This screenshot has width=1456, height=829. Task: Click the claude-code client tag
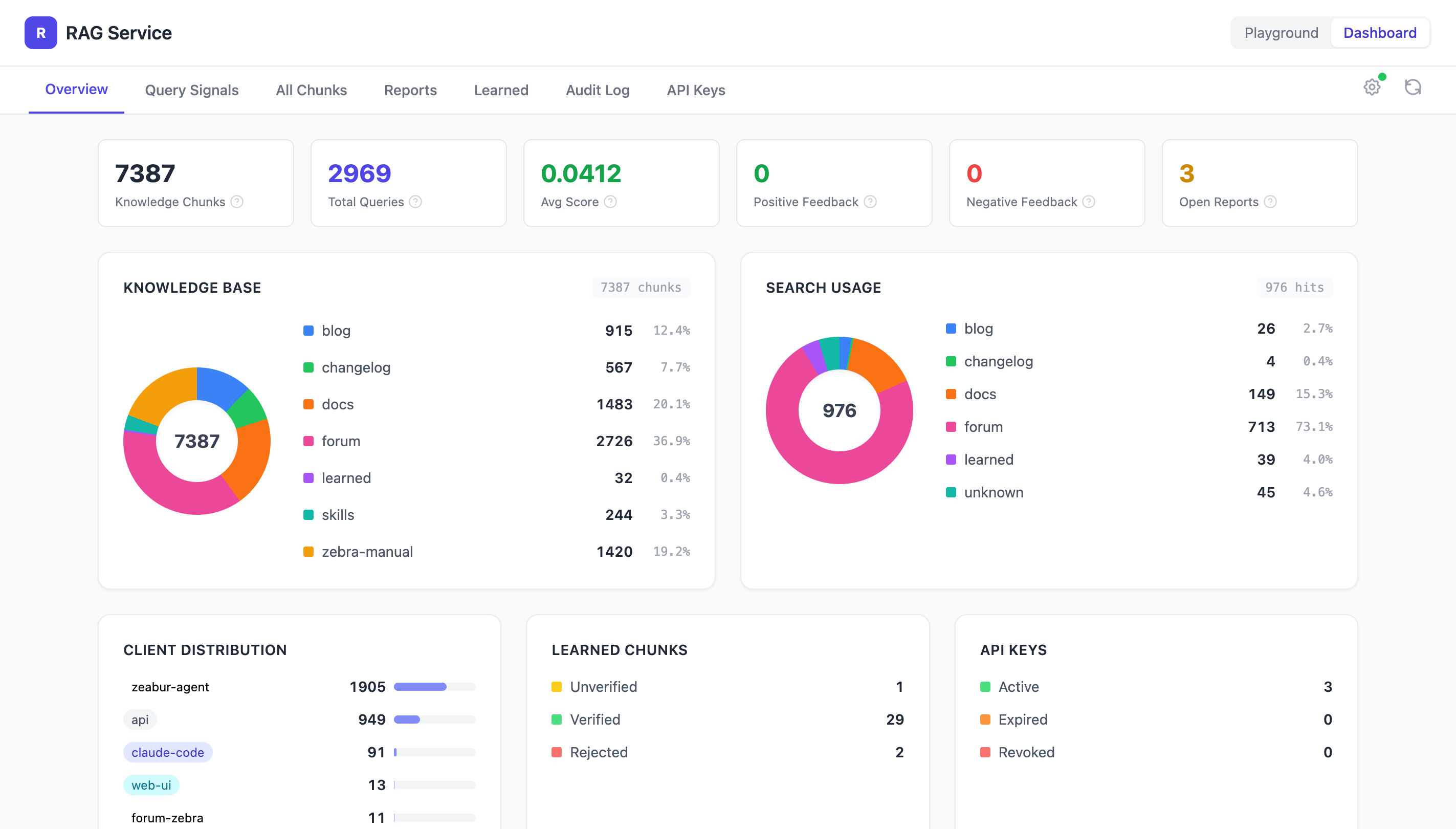point(167,752)
